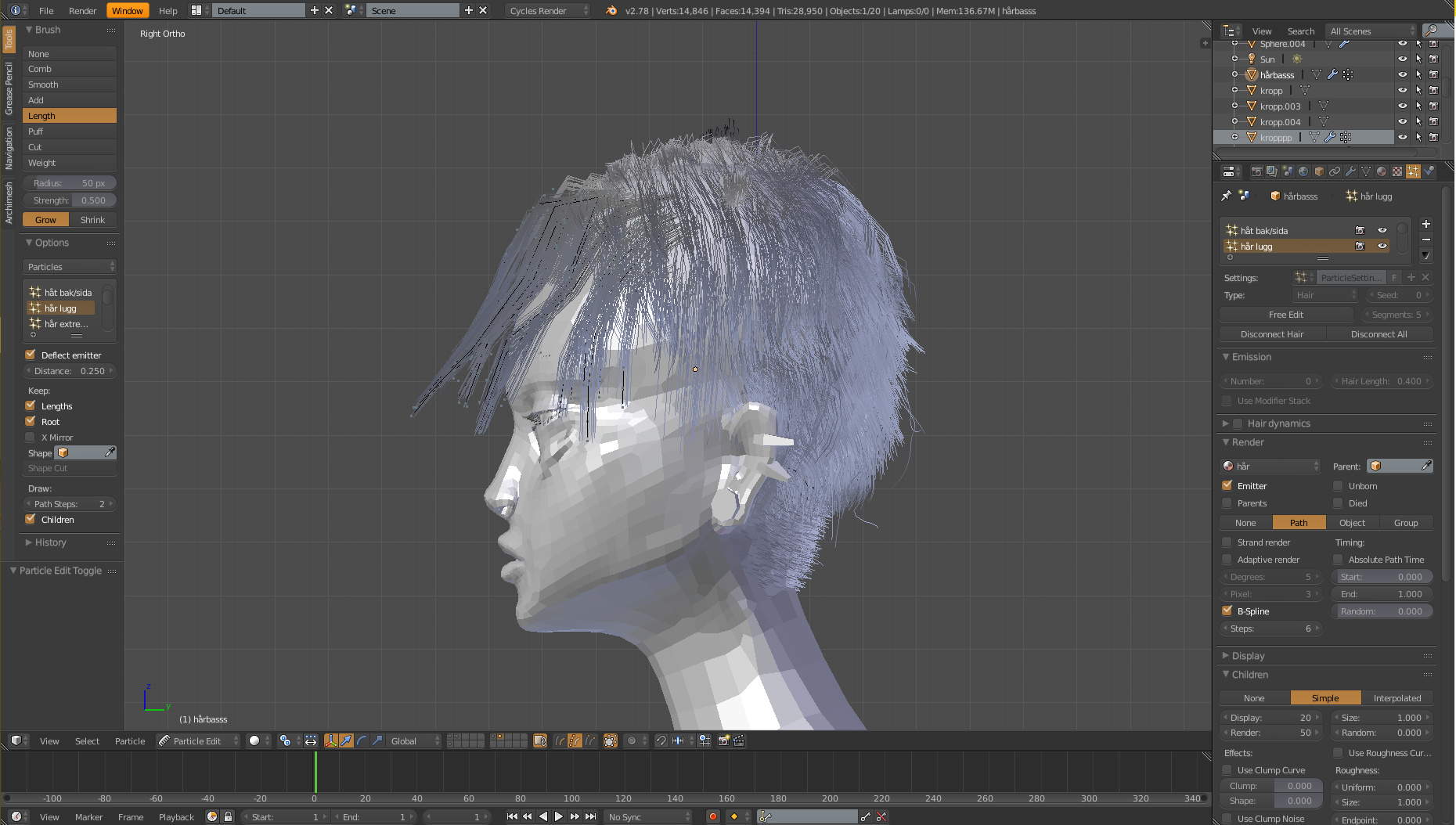The image size is (1456, 825).
Task: Open the World properties tab (globe icon)
Action: click(1303, 171)
